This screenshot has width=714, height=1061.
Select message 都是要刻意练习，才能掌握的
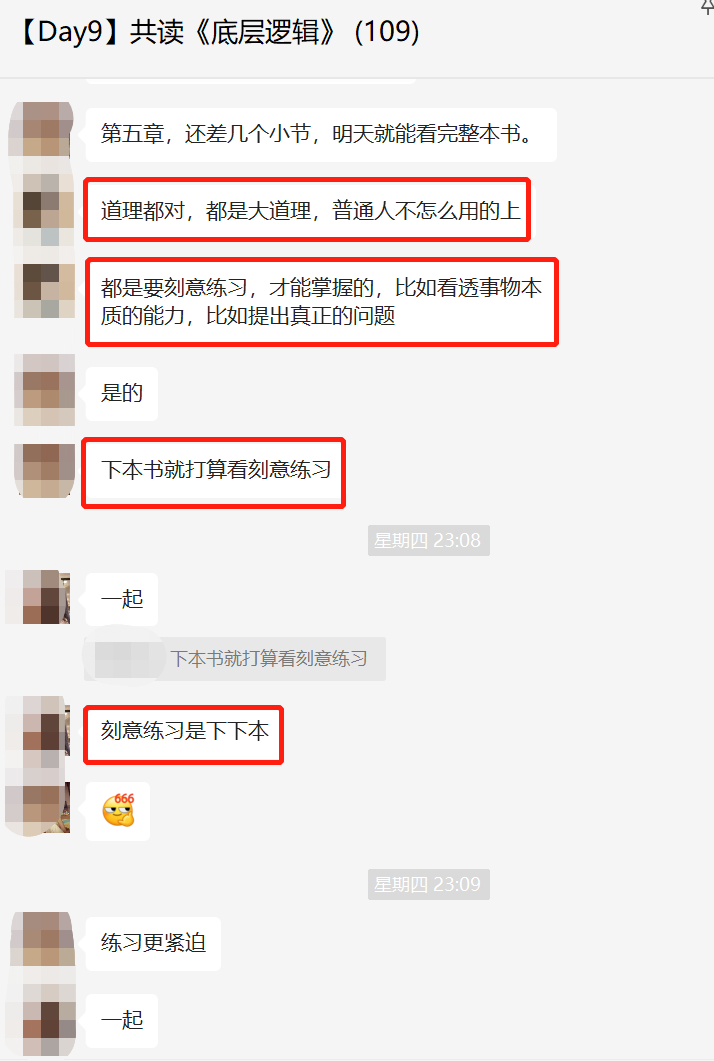321,302
